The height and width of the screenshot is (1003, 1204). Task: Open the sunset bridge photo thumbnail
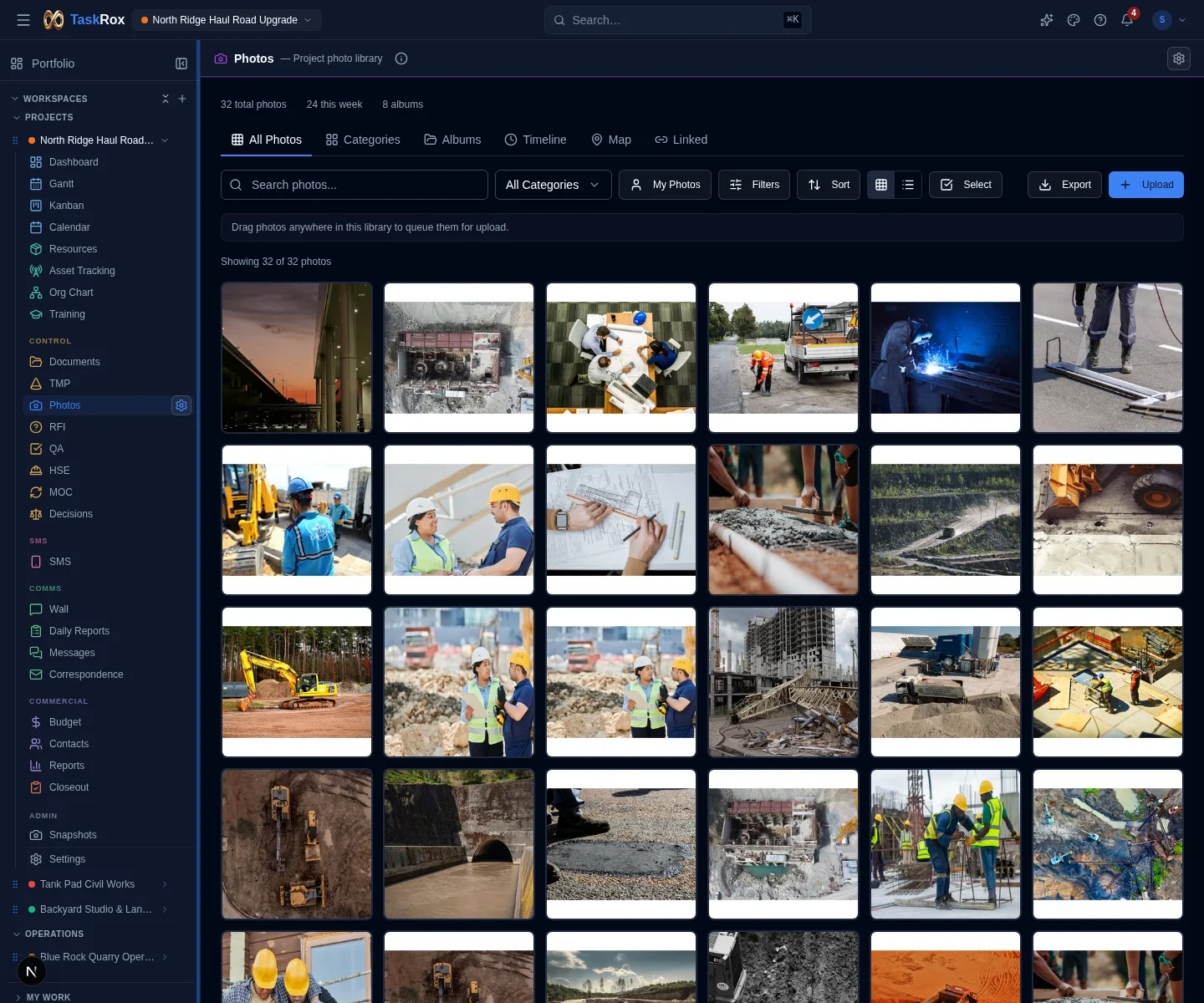tap(297, 358)
